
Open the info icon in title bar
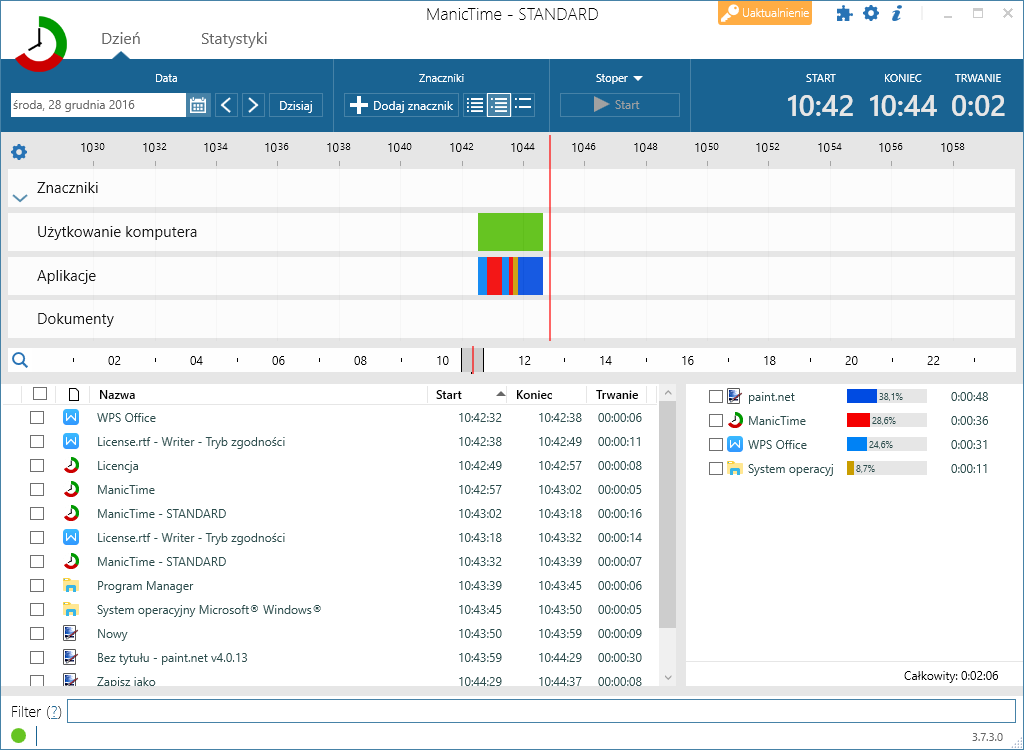897,13
